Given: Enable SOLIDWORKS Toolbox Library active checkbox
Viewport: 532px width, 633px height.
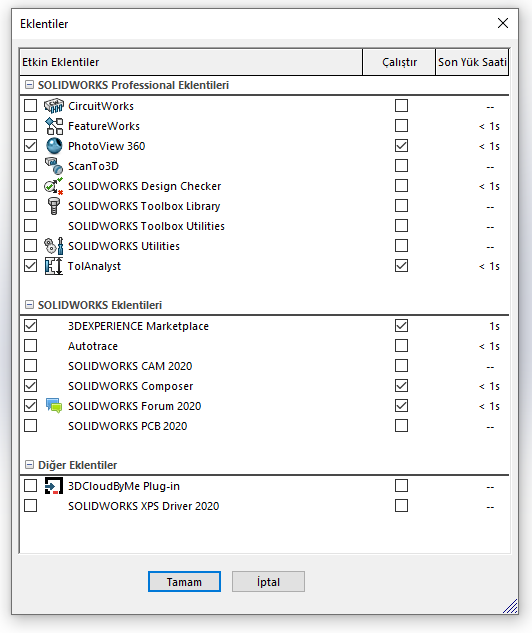Looking at the screenshot, I should pos(31,206).
